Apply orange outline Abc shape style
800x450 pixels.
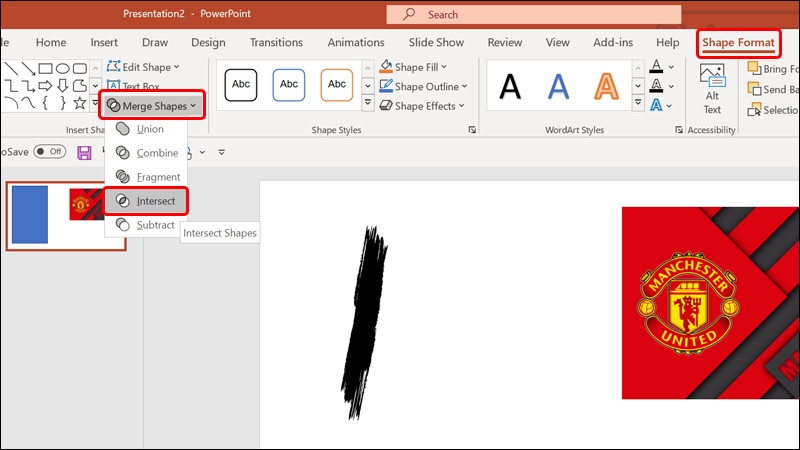pyautogui.click(x=337, y=85)
